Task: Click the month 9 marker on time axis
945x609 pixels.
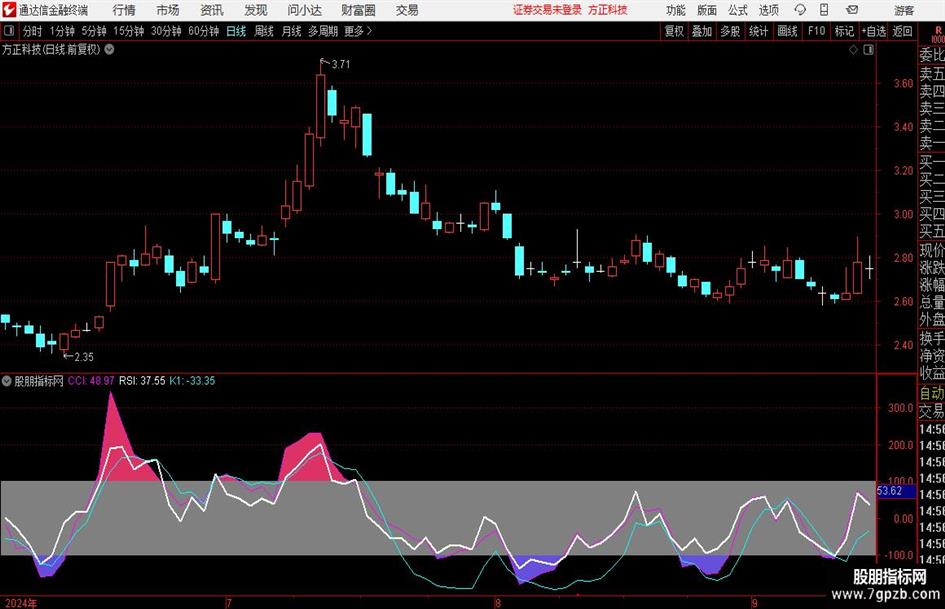Action: (754, 603)
